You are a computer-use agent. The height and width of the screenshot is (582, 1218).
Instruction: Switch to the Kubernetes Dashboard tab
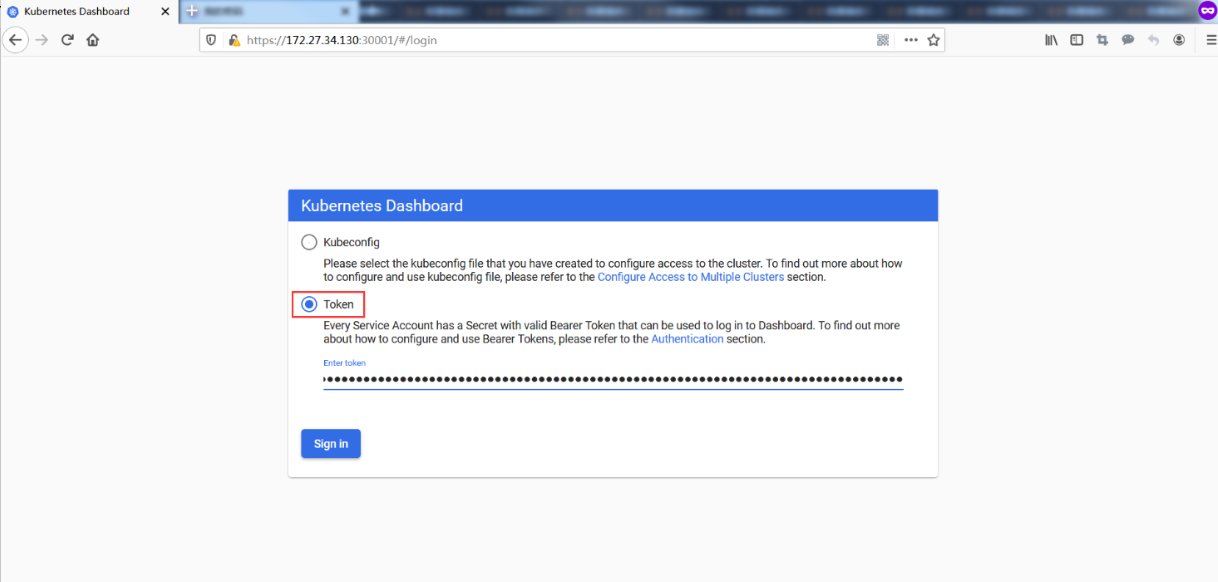[x=89, y=11]
